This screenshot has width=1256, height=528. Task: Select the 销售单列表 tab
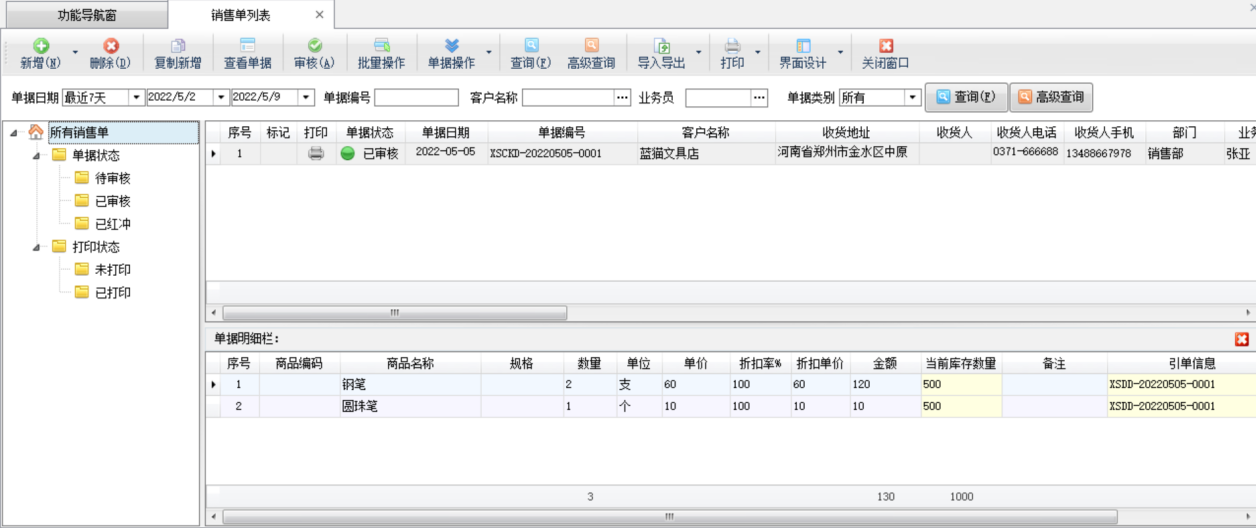coord(240,16)
